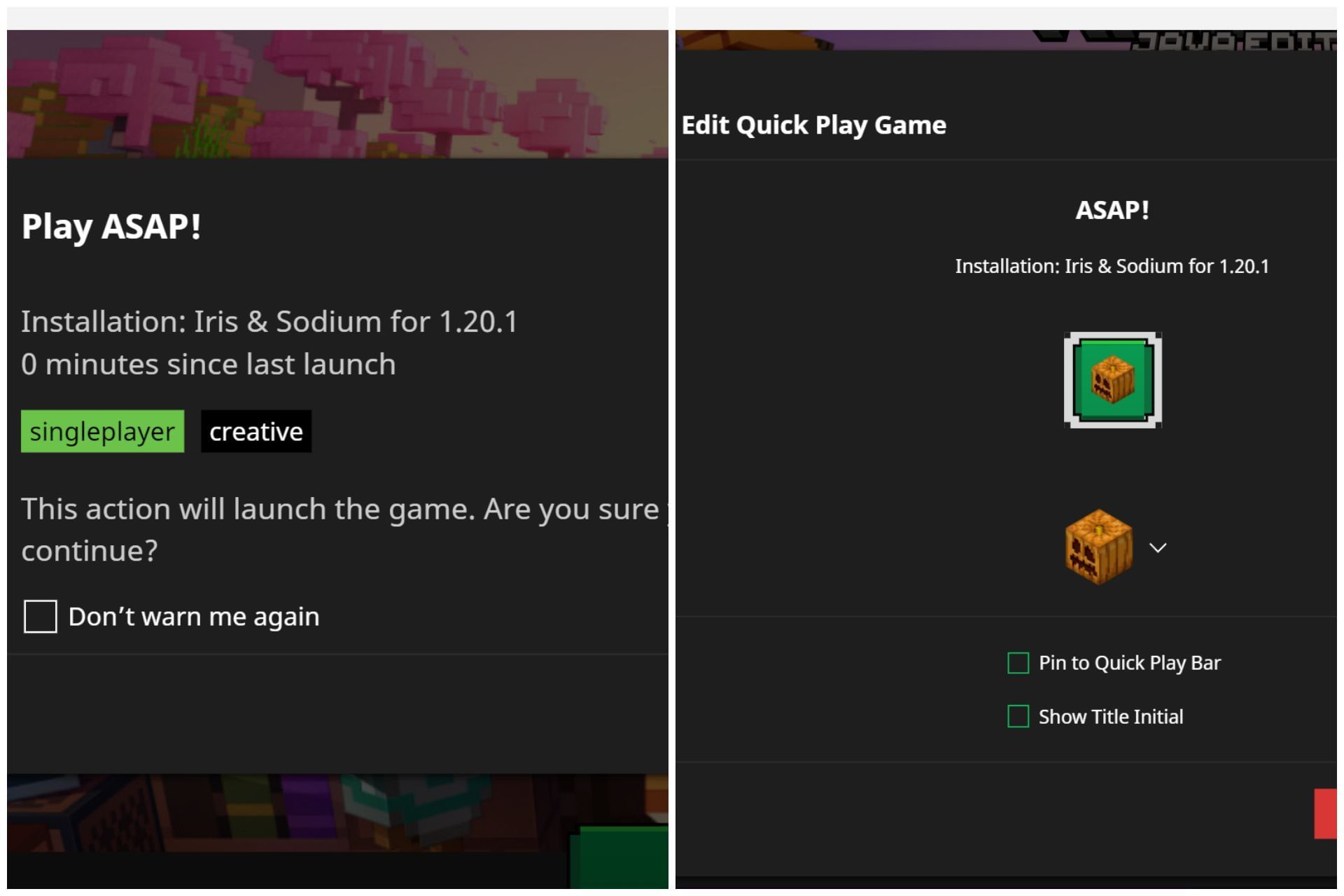Select the "creative" gamemode badge

[255, 431]
